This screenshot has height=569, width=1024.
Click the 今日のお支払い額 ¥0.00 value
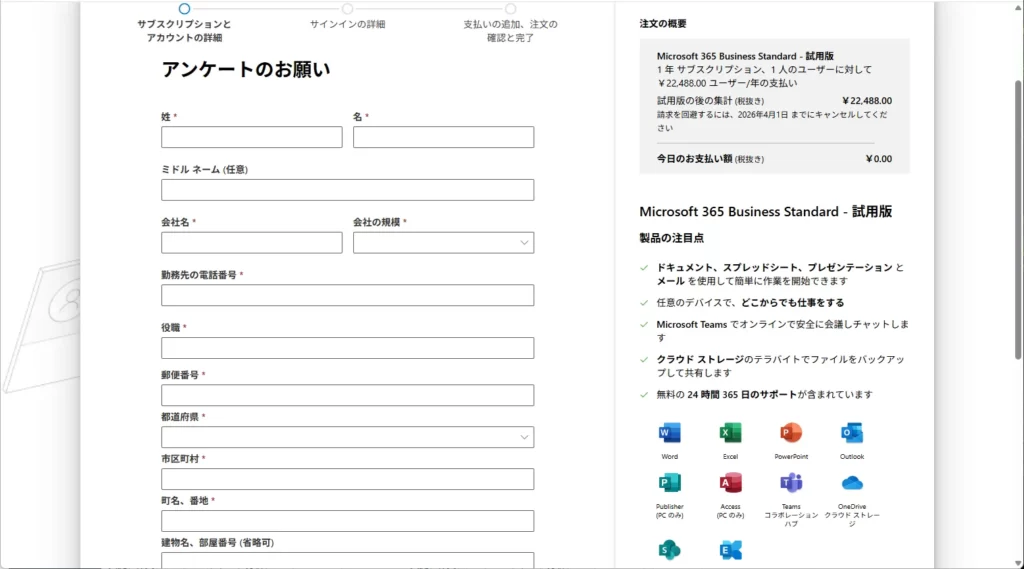878,159
